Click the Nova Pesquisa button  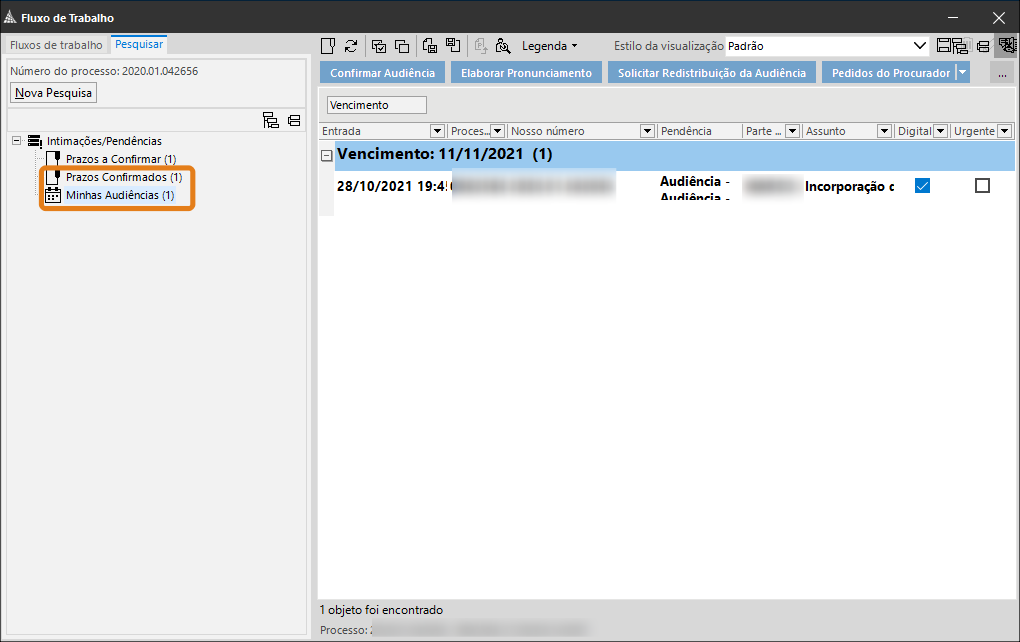coord(54,93)
